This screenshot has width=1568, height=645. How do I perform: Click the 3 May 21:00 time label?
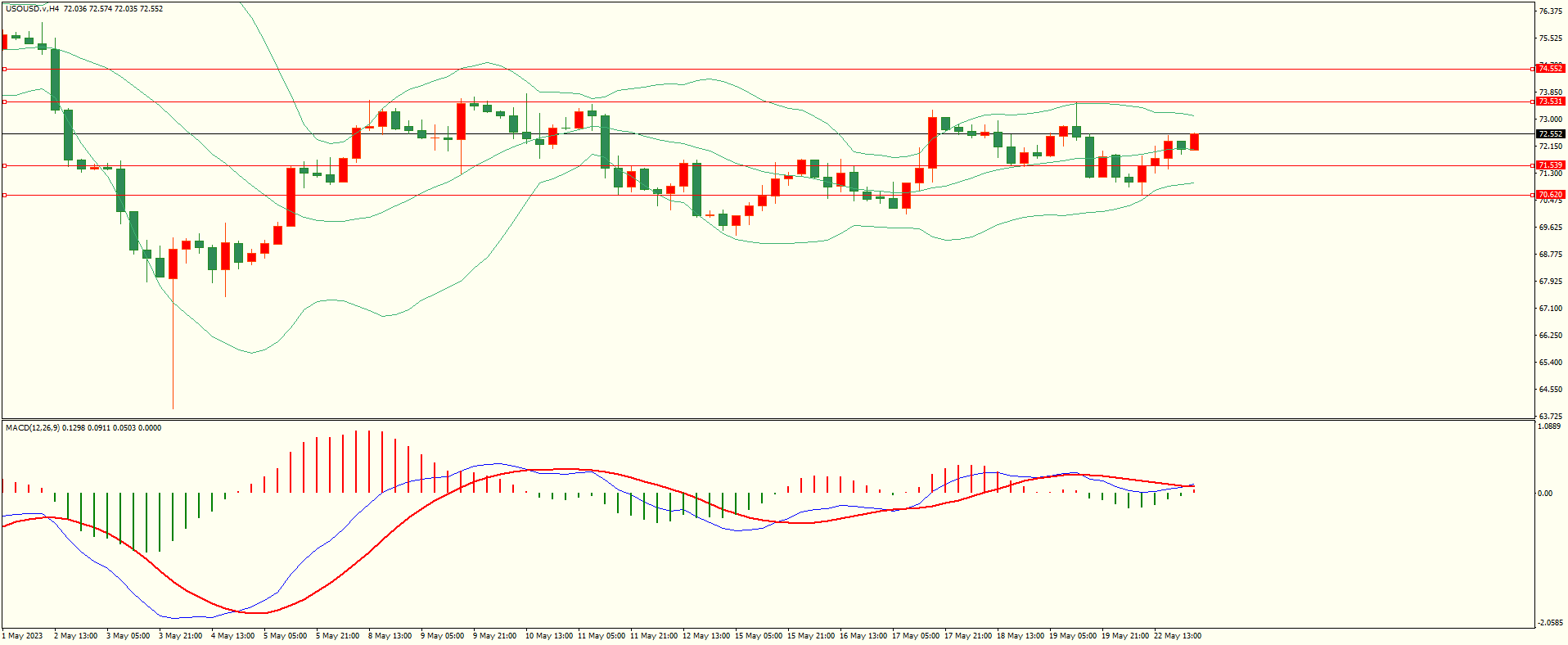coord(180,636)
